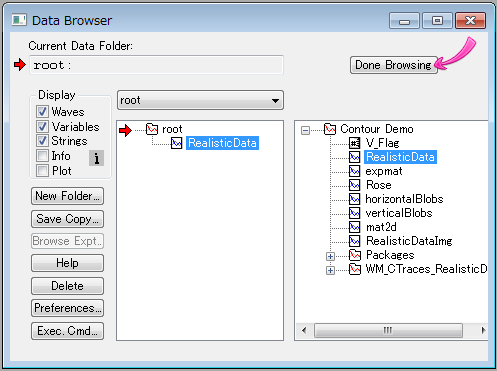
Task: Click the wave icon next to expmat
Action: (x=355, y=171)
